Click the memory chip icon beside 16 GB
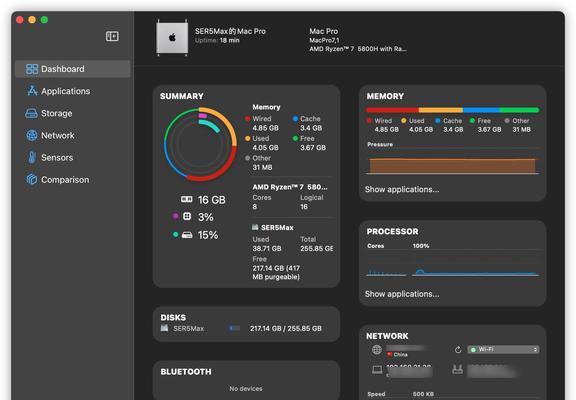 tap(187, 199)
